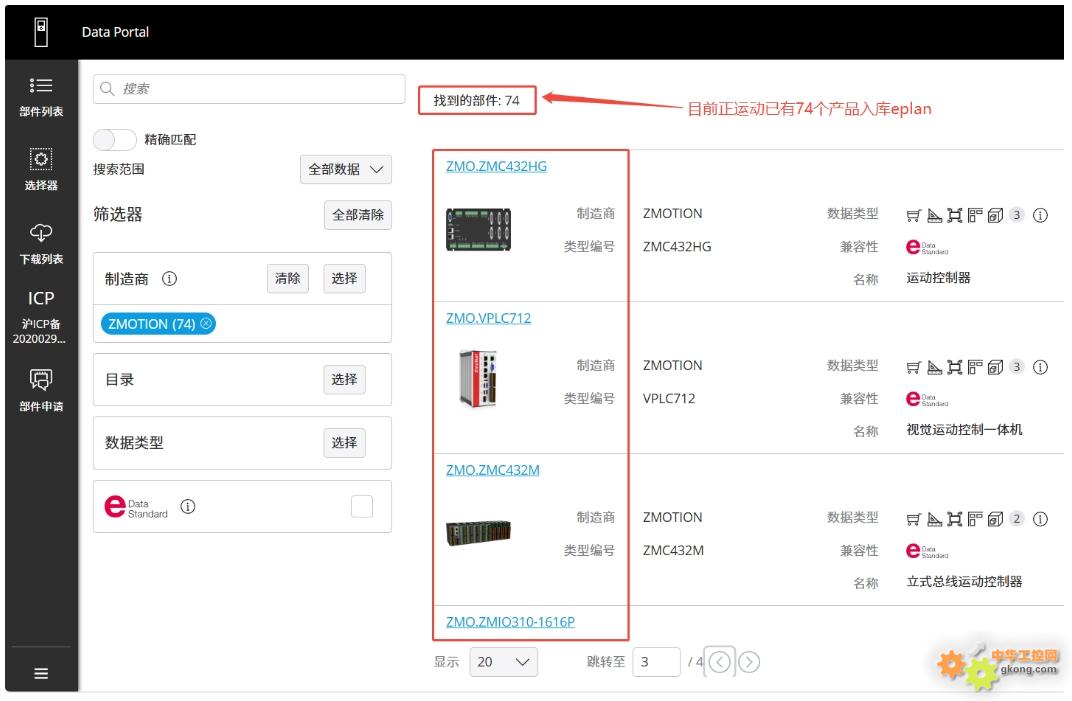Open the items per page 20 dropdown
The image size is (1072, 701).
(503, 662)
